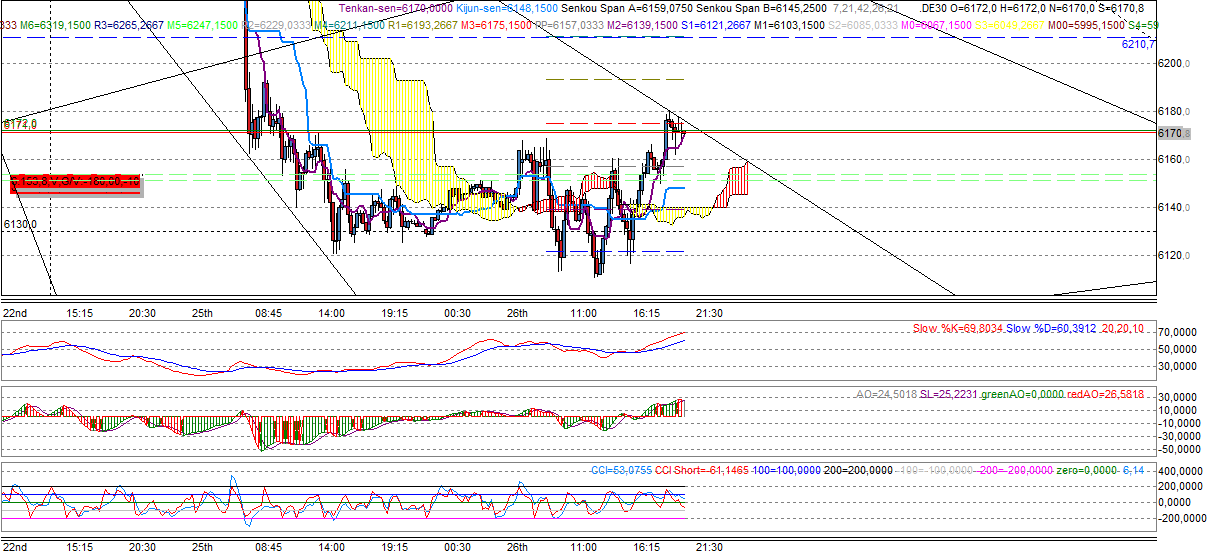Screen dimensions: 1207x552
Task: Click the PP=6157,0333 pivot point label
Action: pos(570,24)
